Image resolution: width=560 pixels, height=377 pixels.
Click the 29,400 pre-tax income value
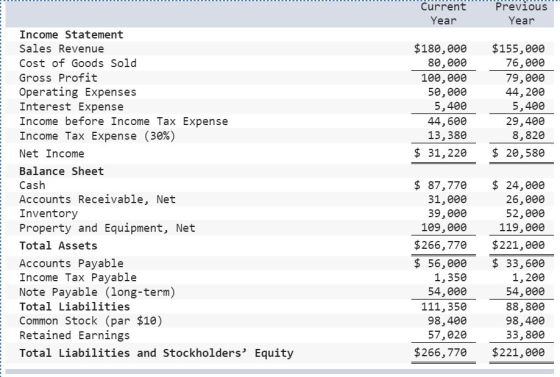tap(525, 121)
